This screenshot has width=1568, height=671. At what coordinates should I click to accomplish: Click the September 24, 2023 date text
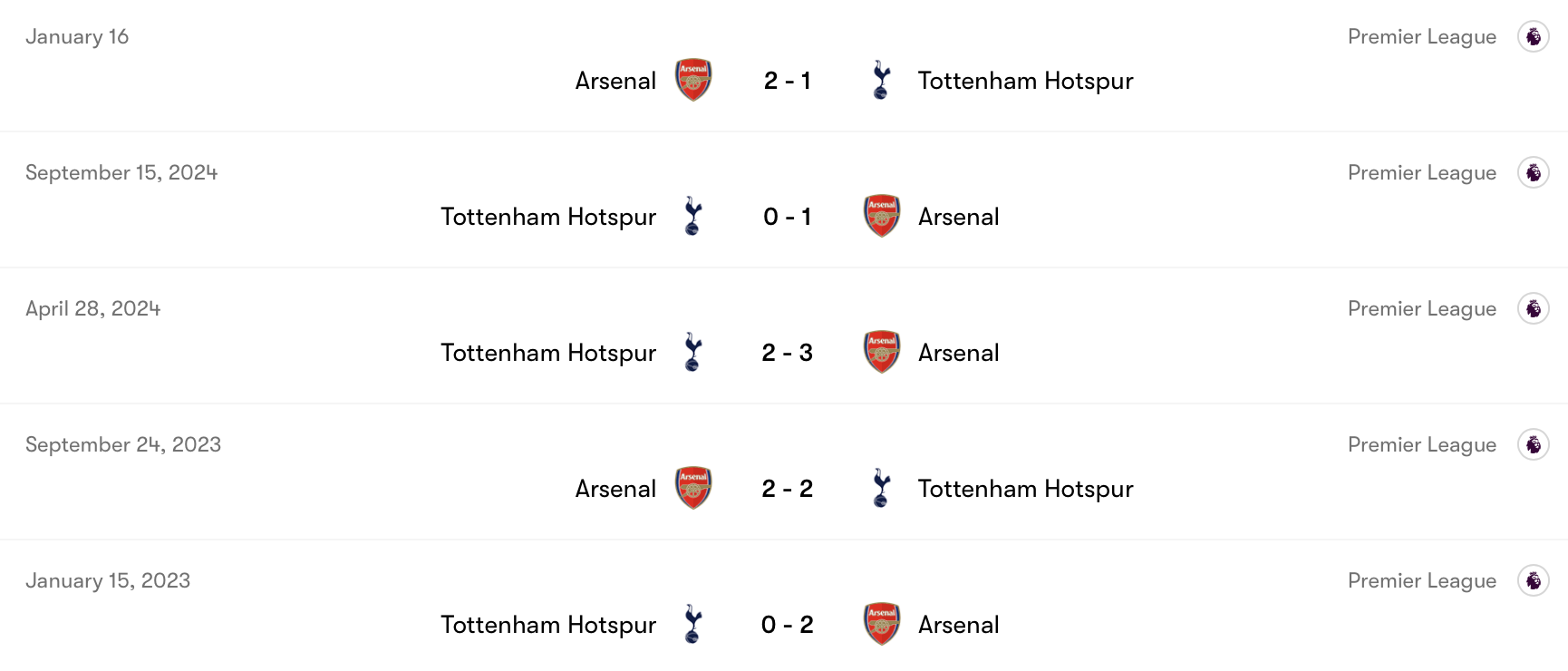pyautogui.click(x=122, y=444)
